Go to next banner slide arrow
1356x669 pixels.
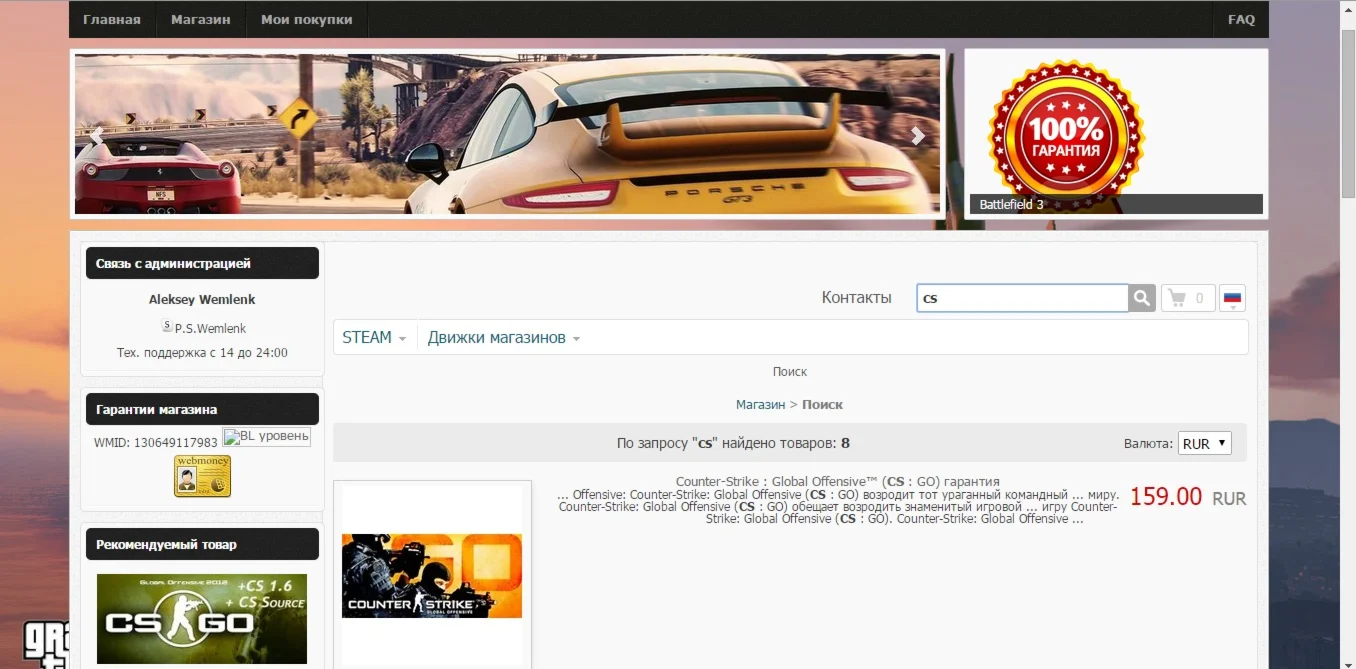pyautogui.click(x=918, y=136)
